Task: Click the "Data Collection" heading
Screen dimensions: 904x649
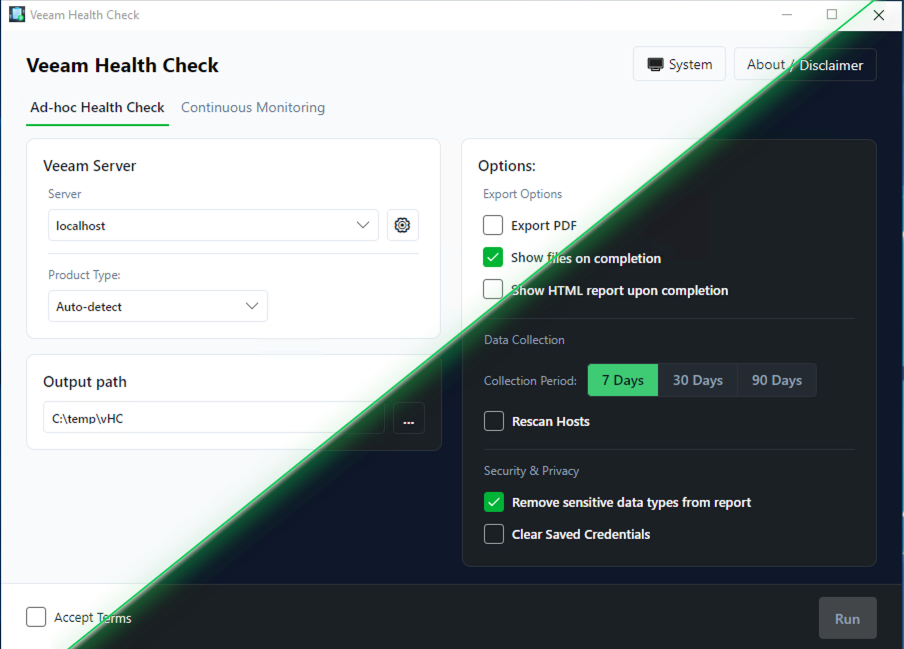Action: [524, 340]
